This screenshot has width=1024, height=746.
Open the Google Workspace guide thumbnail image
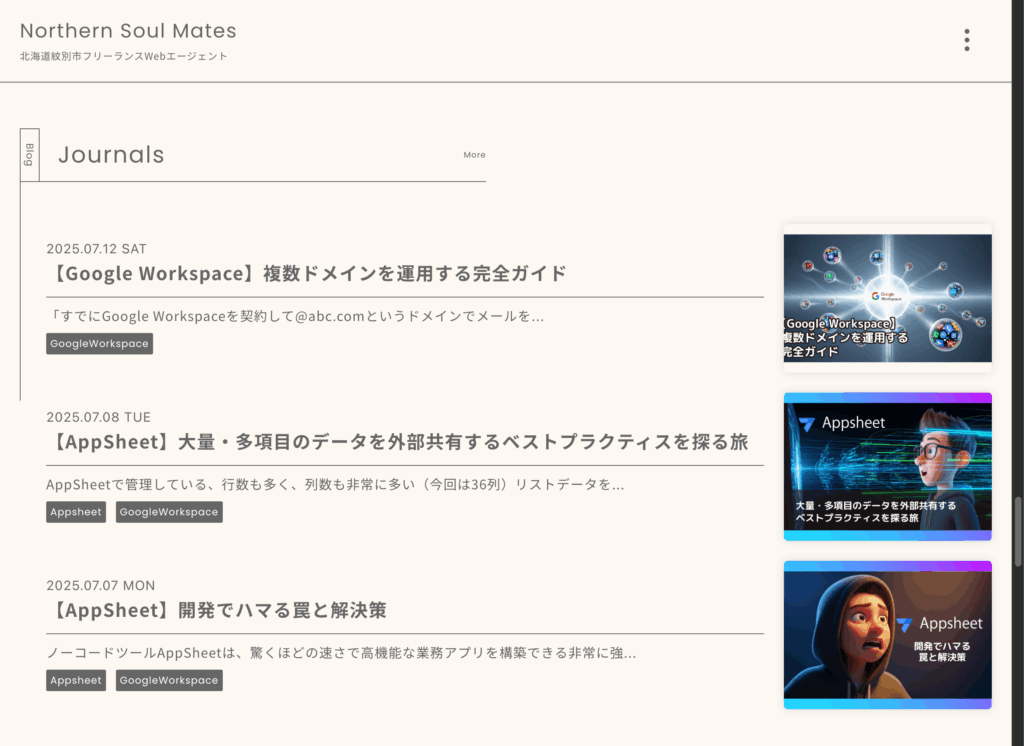[888, 299]
